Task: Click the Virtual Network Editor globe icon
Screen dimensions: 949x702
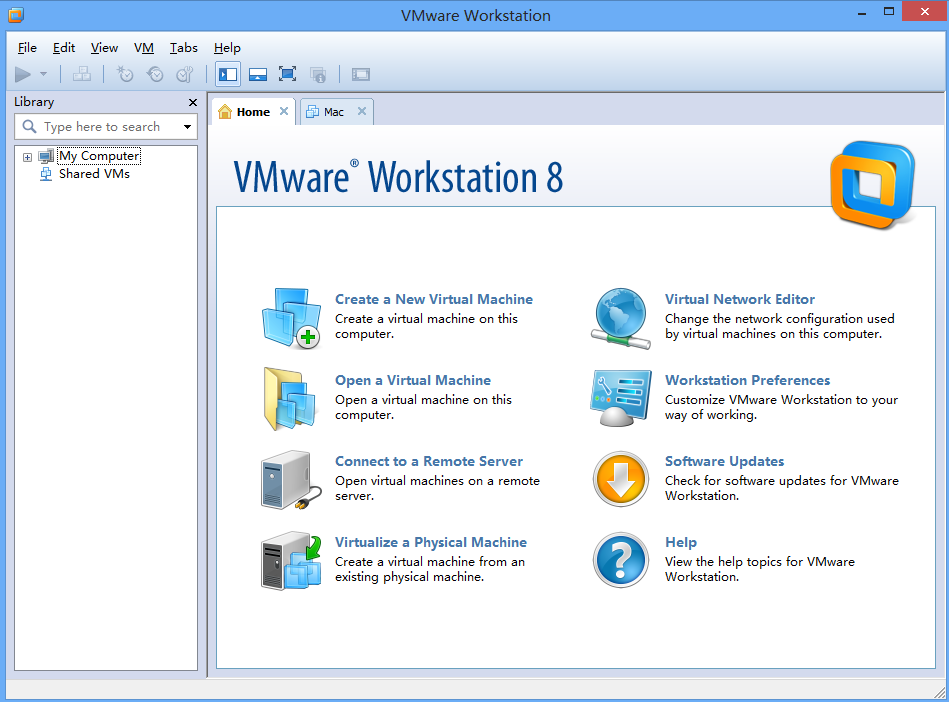Action: [x=621, y=318]
